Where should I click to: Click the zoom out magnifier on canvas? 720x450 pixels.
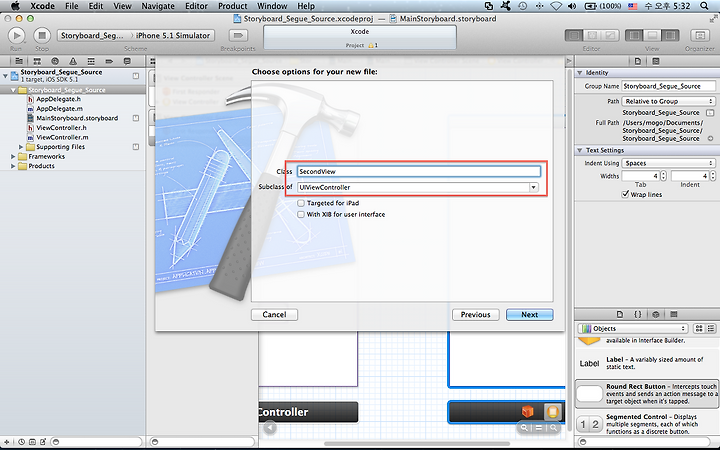[524, 428]
